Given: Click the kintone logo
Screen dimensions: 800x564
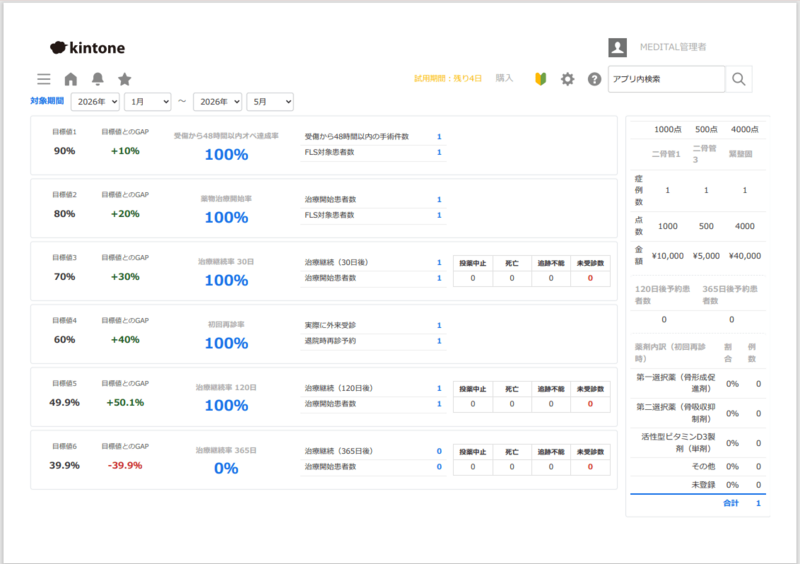Looking at the screenshot, I should (x=87, y=47).
